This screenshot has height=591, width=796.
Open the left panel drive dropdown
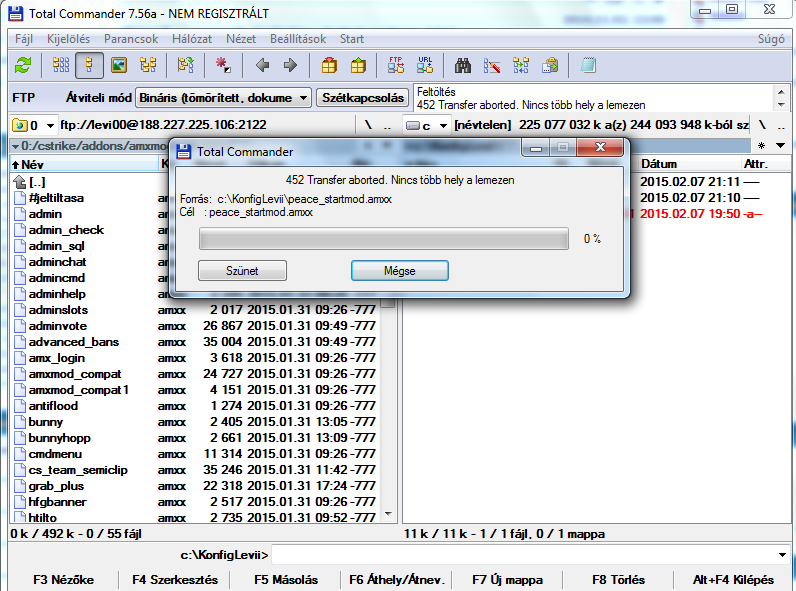click(x=34, y=125)
